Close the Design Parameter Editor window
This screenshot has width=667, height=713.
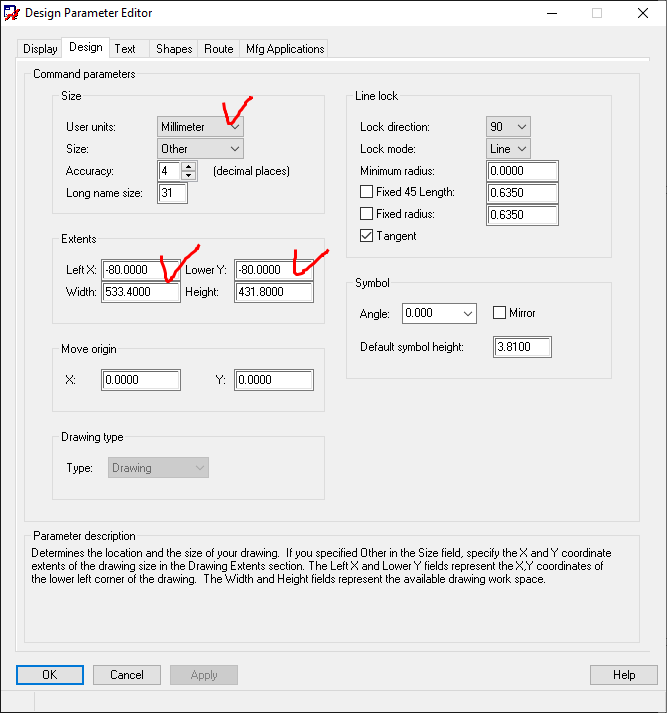[643, 13]
